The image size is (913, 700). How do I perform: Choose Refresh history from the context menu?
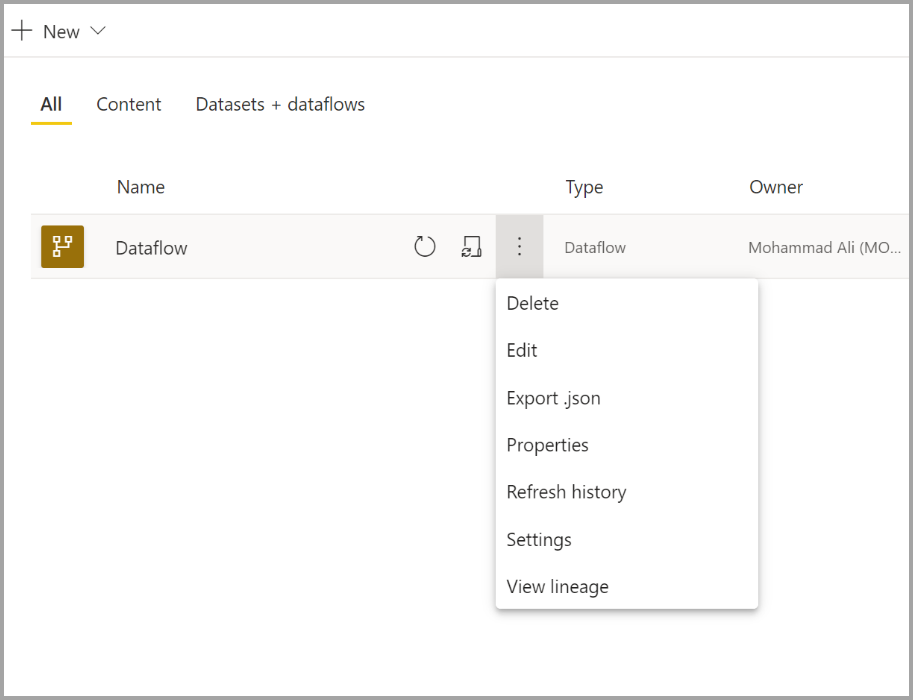(x=566, y=492)
